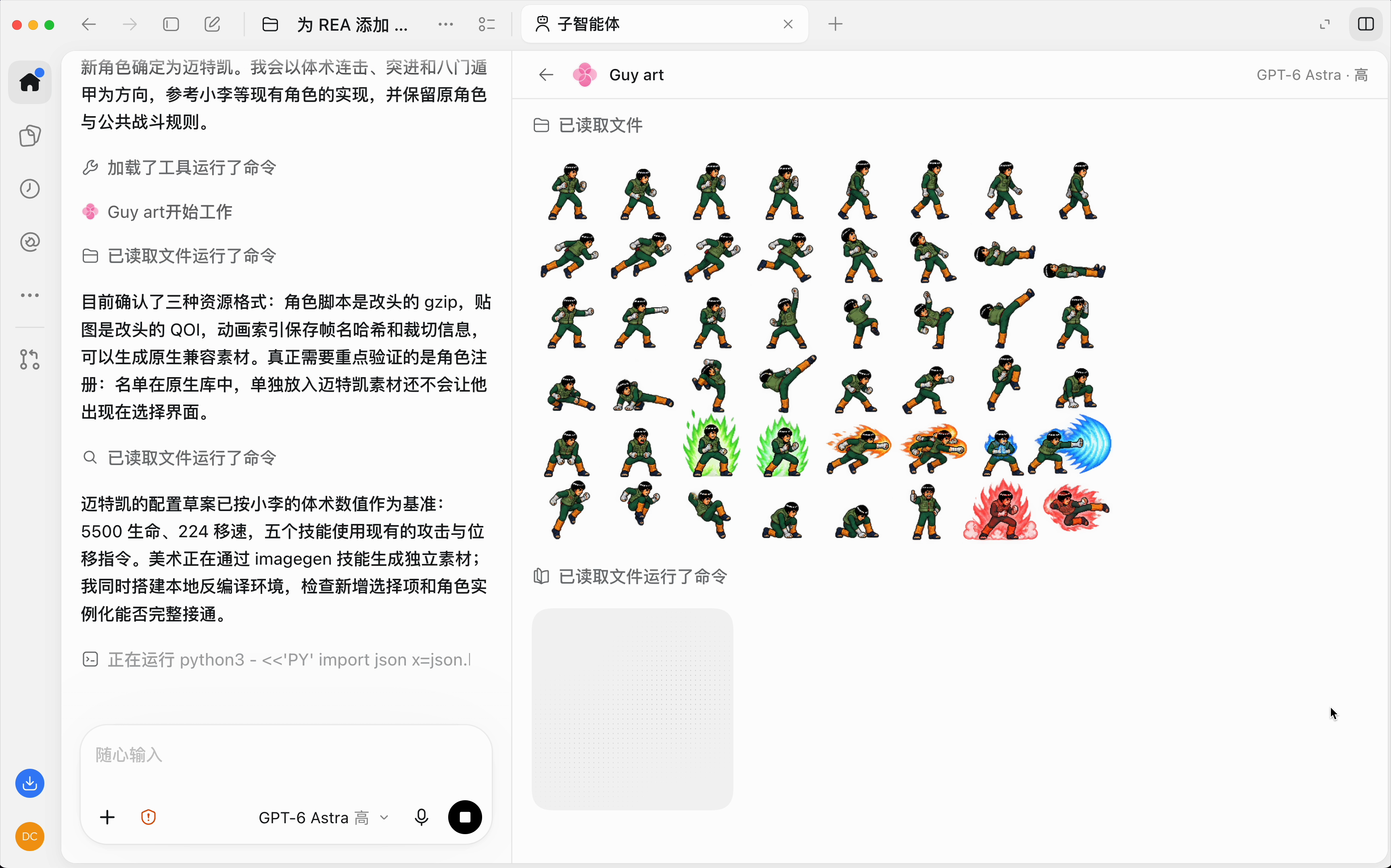Open the DC user avatar
This screenshot has width=1391, height=868.
[30, 837]
